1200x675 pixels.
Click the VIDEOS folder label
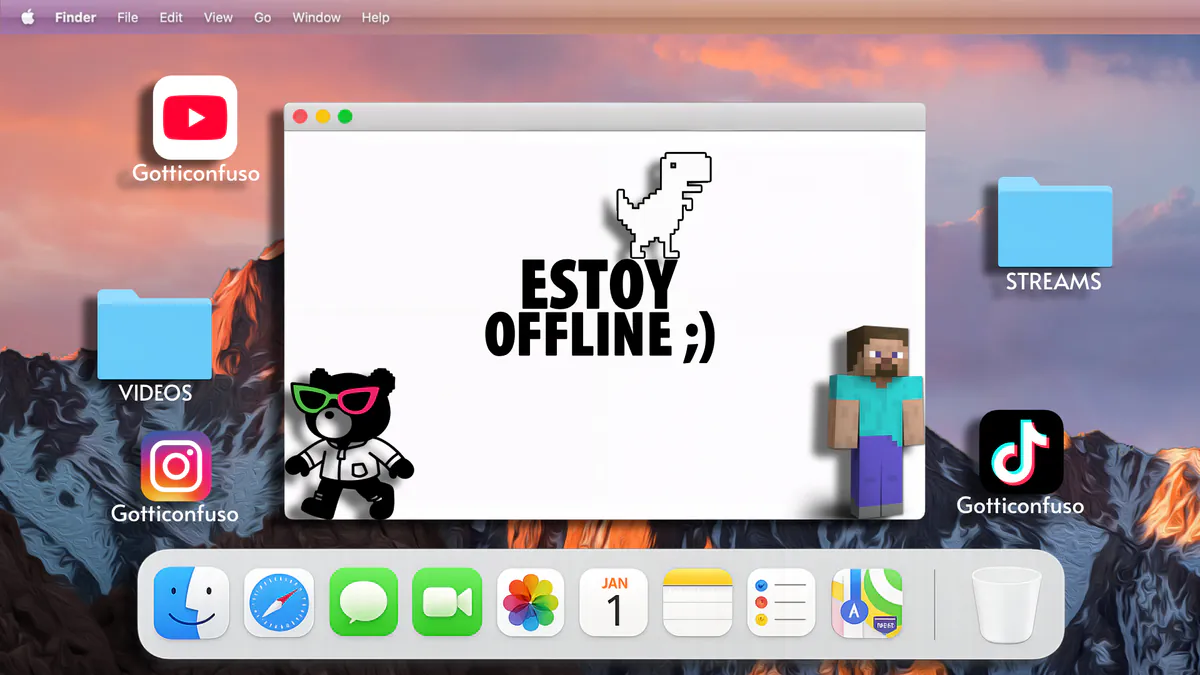(155, 393)
